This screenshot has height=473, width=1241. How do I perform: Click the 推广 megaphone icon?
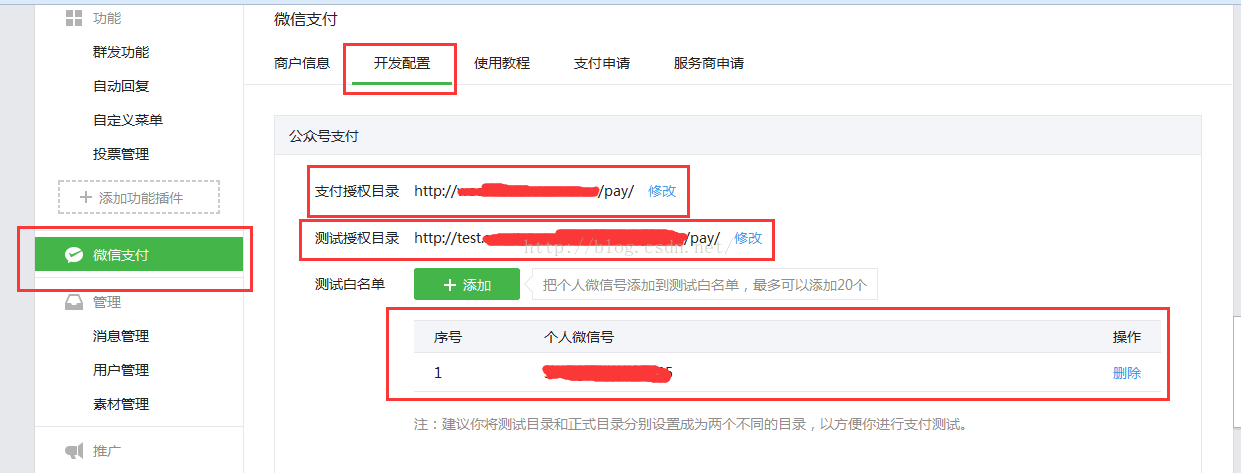(x=74, y=451)
